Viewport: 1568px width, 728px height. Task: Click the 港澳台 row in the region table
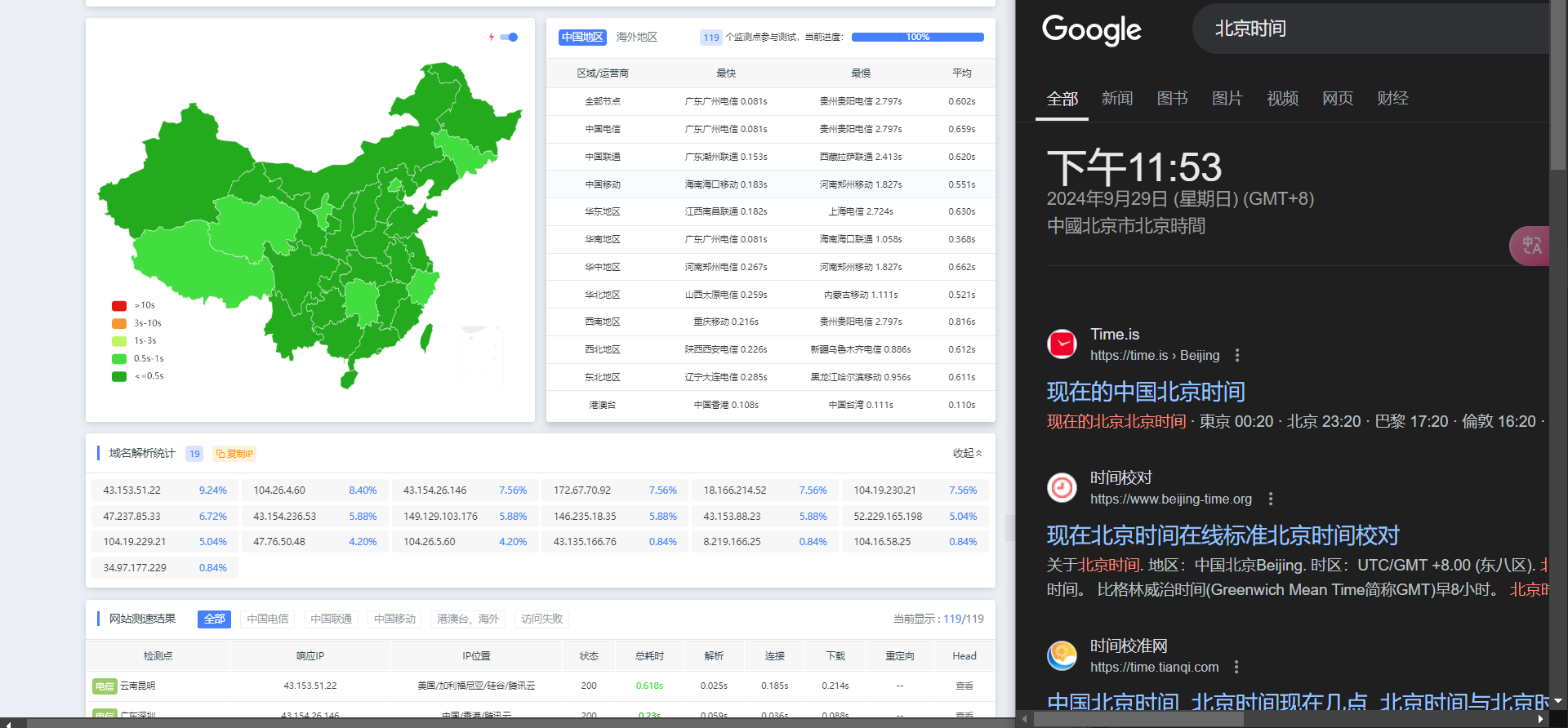coord(770,405)
